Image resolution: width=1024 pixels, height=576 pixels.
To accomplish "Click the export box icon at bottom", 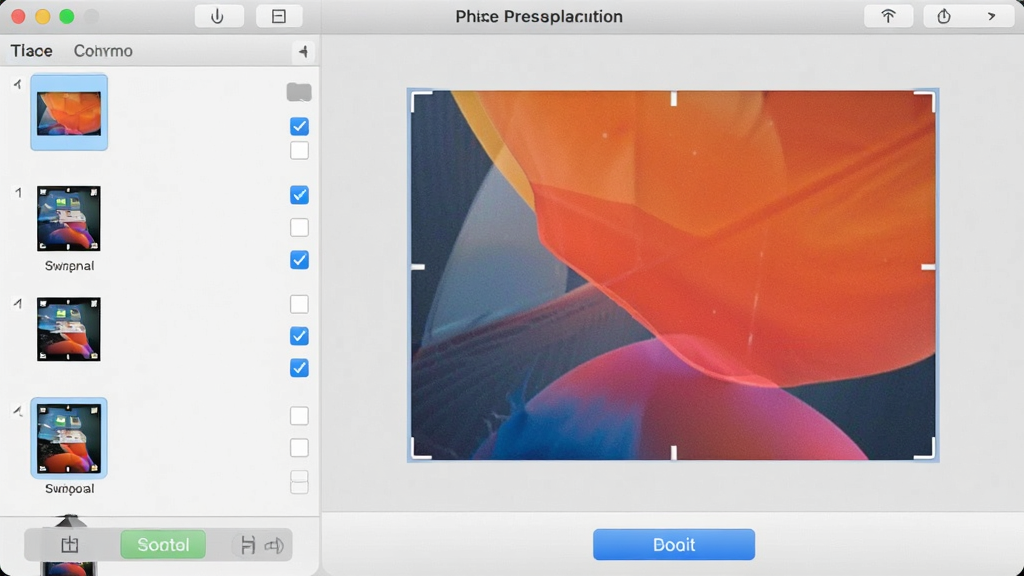I will coord(70,545).
